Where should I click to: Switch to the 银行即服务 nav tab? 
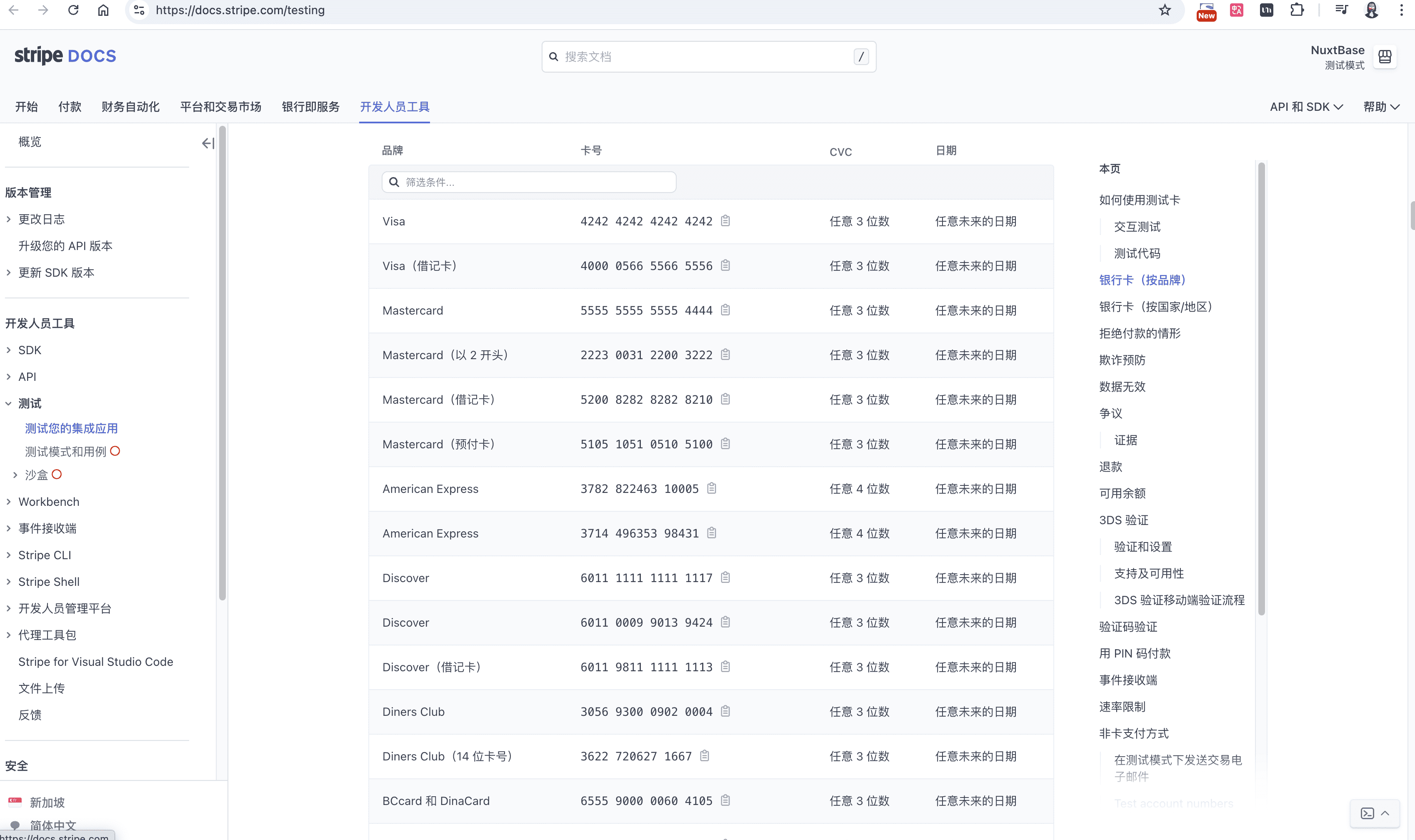(x=311, y=107)
